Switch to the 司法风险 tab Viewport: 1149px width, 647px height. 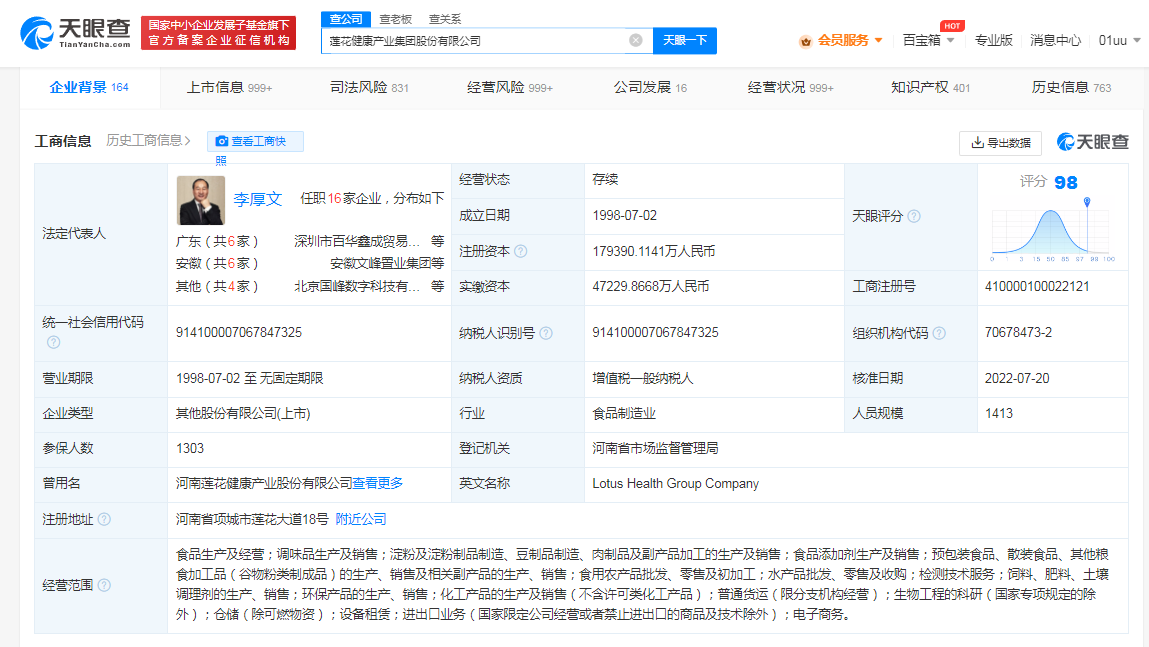pyautogui.click(x=368, y=88)
